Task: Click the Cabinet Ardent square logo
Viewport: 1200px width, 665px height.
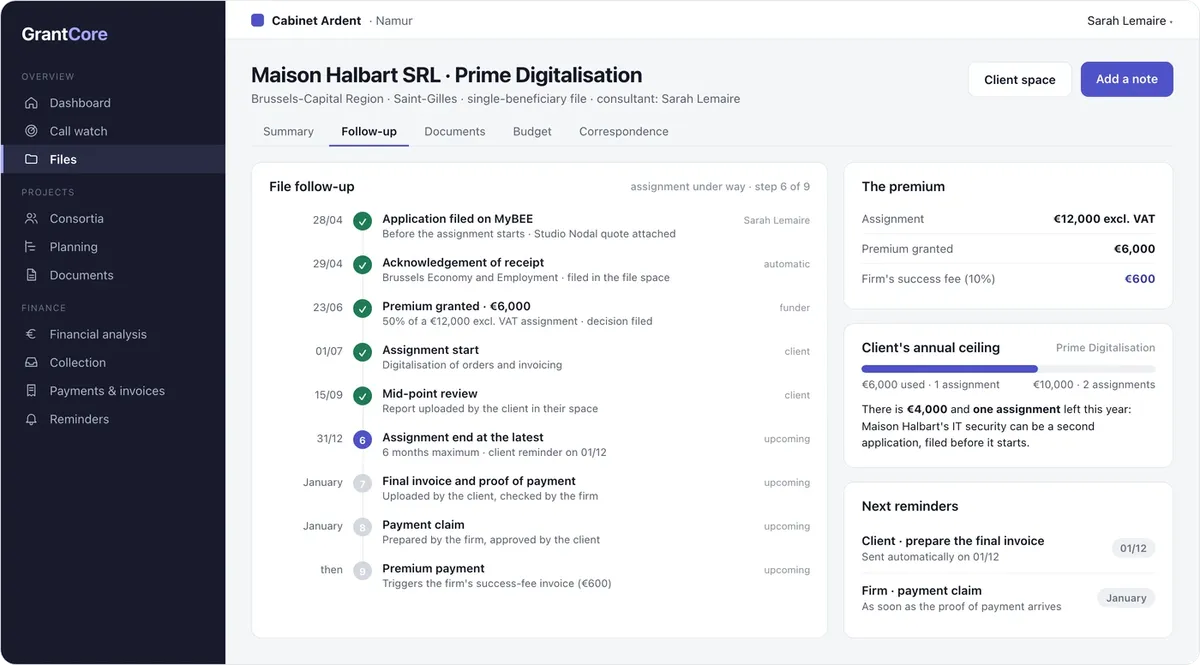Action: (257, 20)
